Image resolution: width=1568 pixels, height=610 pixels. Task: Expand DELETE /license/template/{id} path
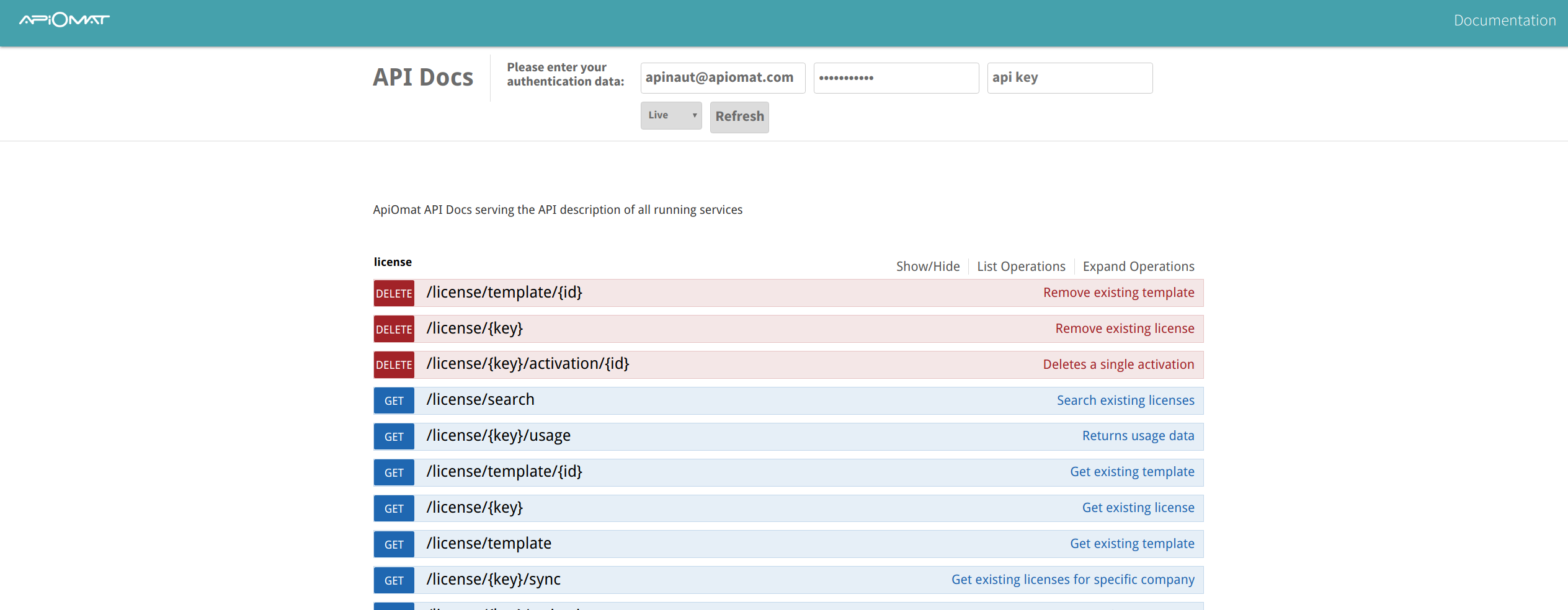[504, 293]
